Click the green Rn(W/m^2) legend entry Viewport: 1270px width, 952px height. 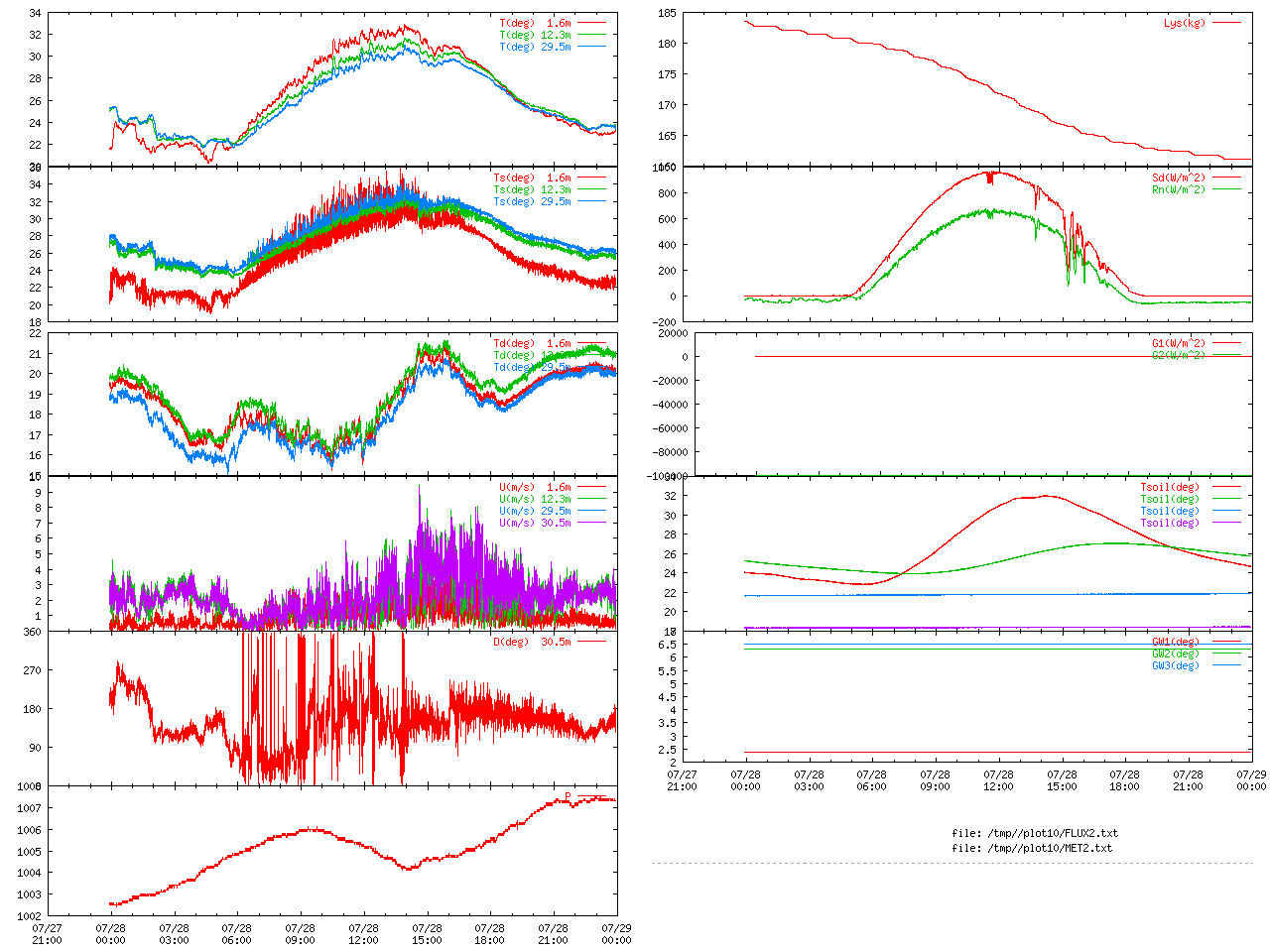coord(1178,189)
